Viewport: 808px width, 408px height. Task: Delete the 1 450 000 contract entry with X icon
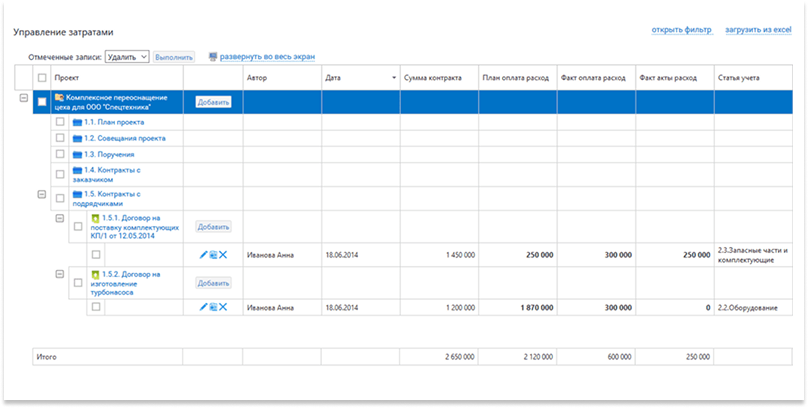click(x=223, y=255)
